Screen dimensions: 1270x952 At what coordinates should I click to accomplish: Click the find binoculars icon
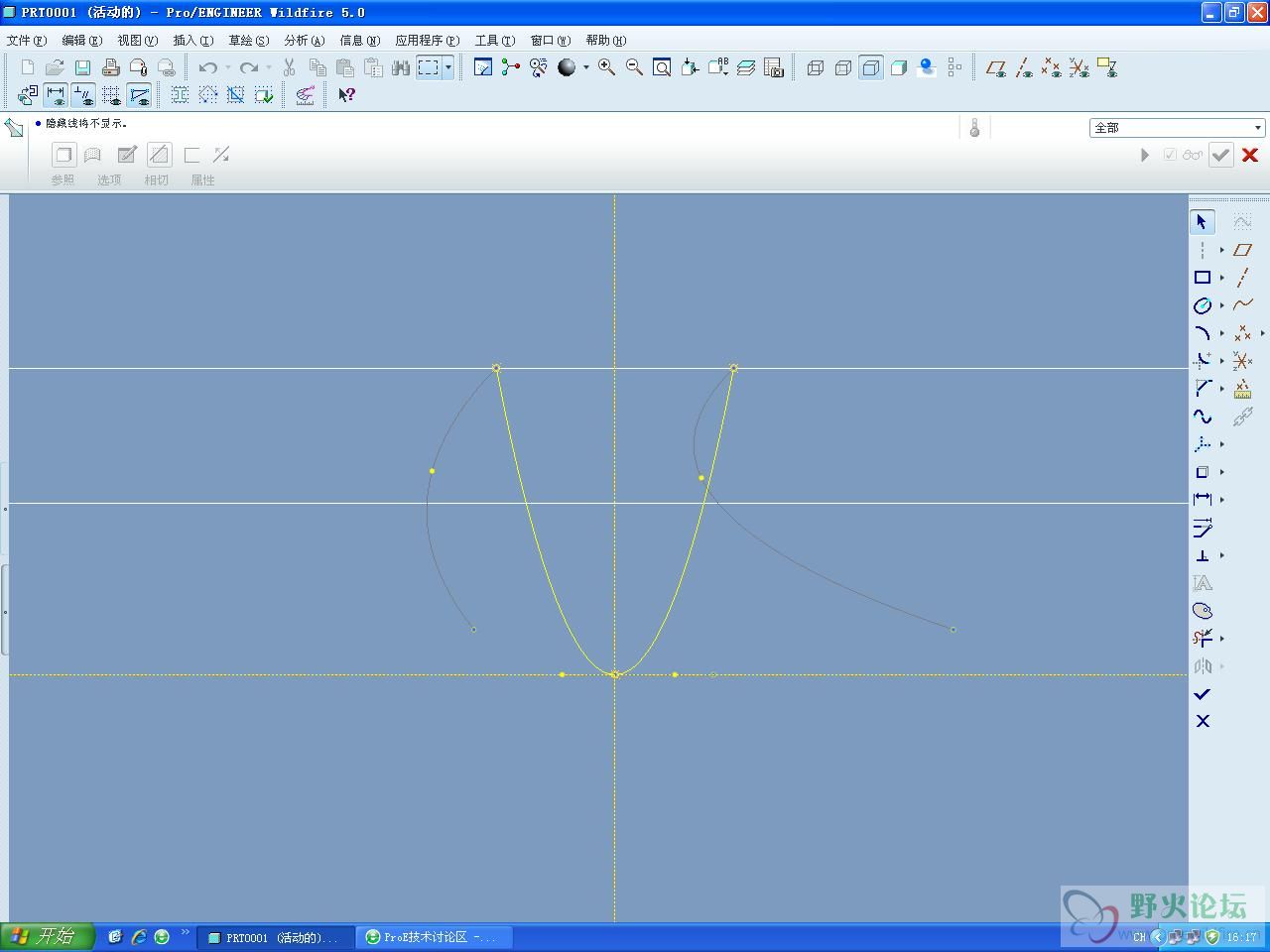[x=401, y=67]
